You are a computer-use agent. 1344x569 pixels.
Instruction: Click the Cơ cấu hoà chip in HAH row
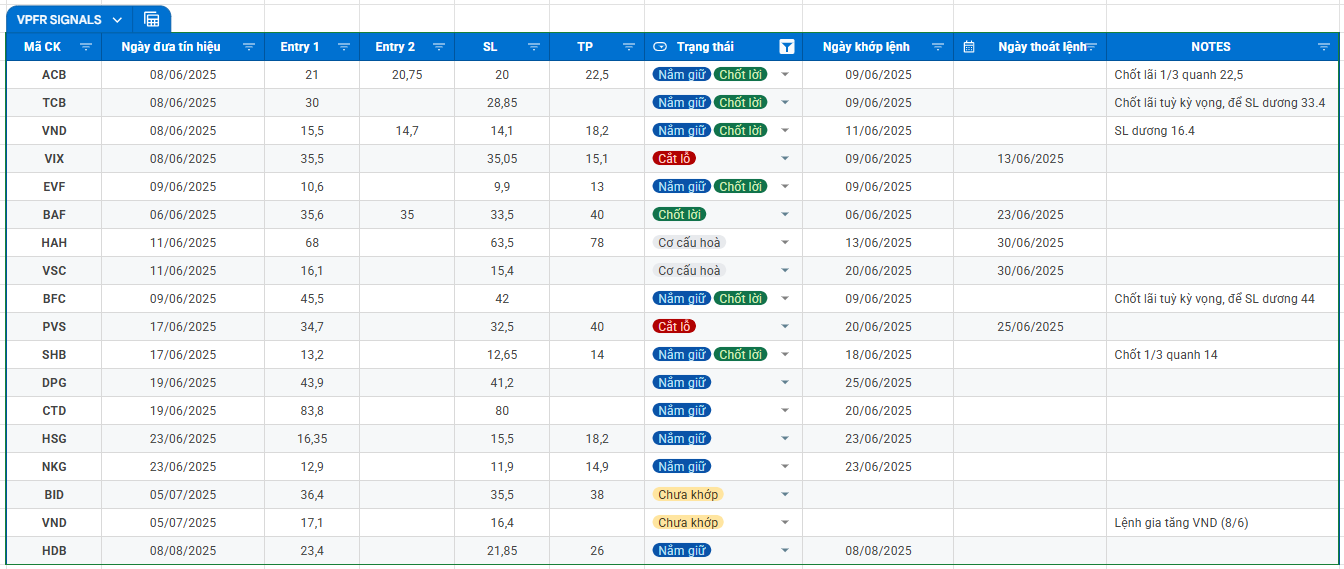689,243
